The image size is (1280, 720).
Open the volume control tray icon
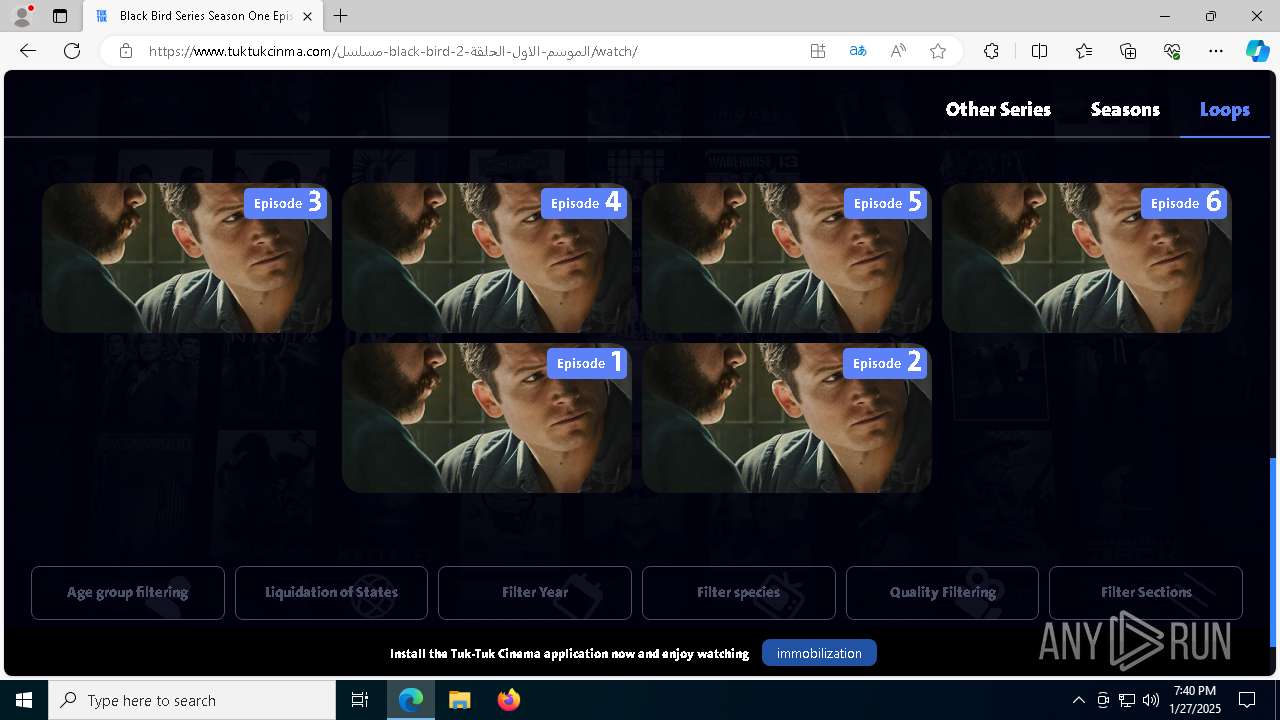tap(1150, 700)
